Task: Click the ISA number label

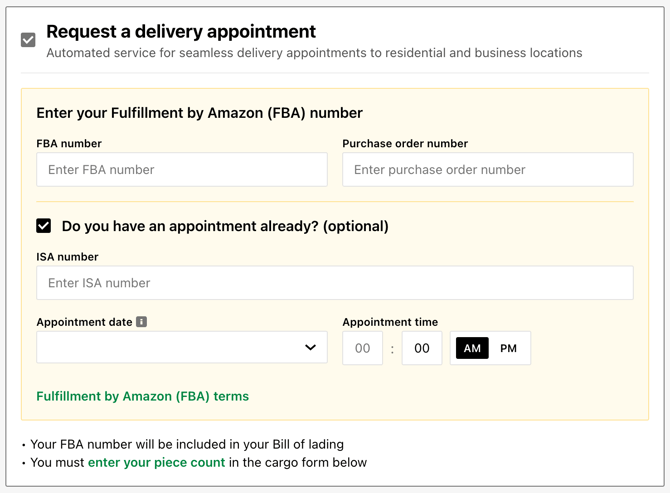Action: tap(67, 257)
